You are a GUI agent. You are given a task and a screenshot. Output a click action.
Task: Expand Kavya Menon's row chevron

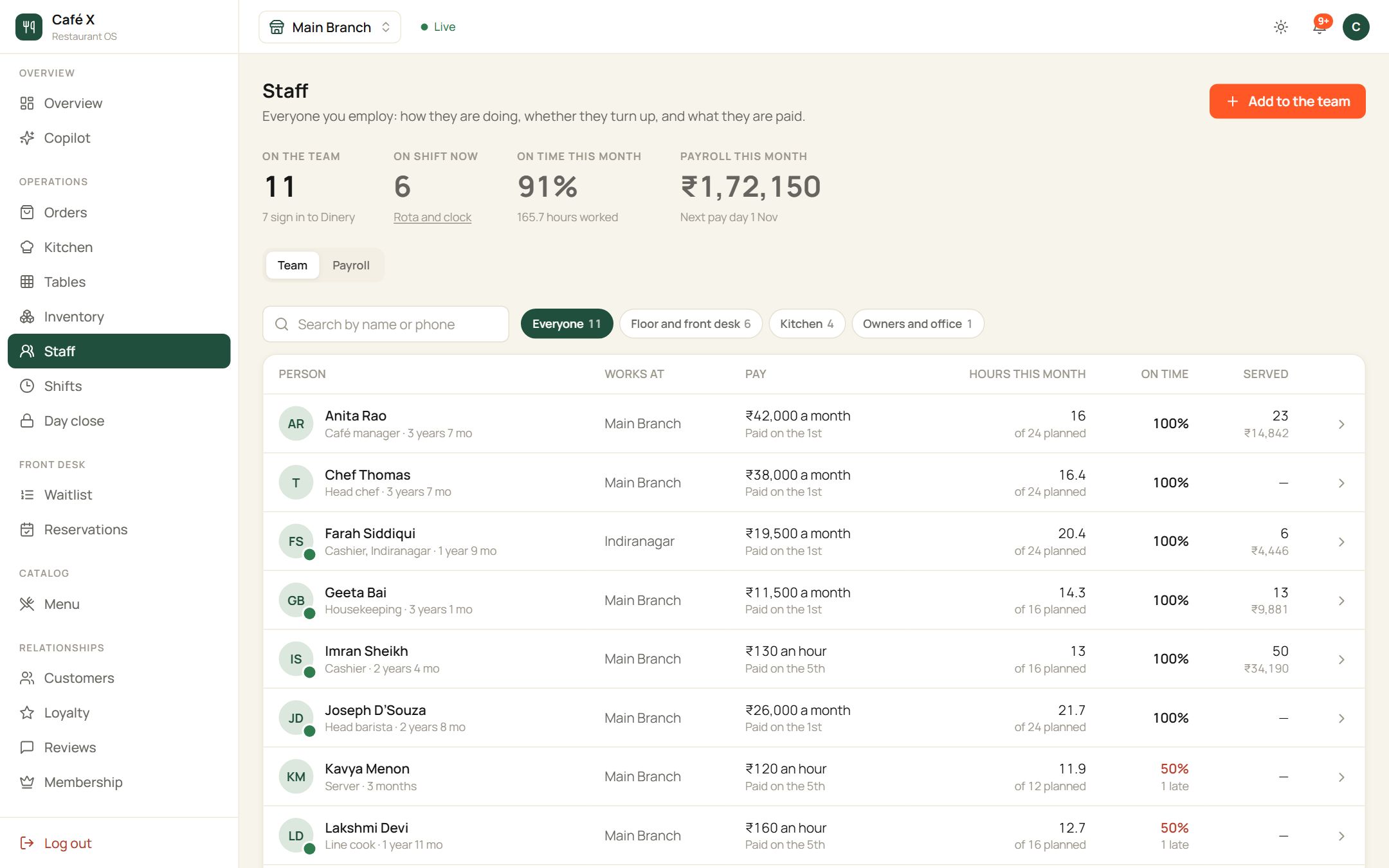click(x=1341, y=777)
